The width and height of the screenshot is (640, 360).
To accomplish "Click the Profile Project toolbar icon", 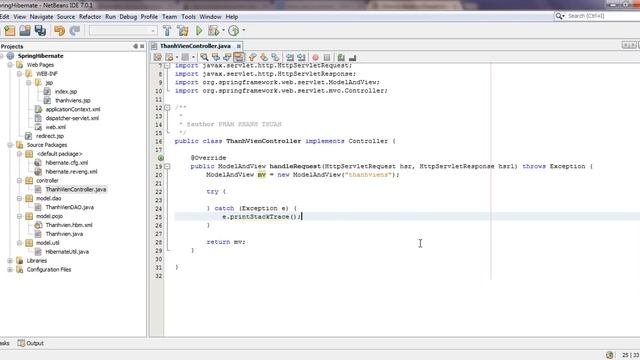I will click(x=233, y=31).
